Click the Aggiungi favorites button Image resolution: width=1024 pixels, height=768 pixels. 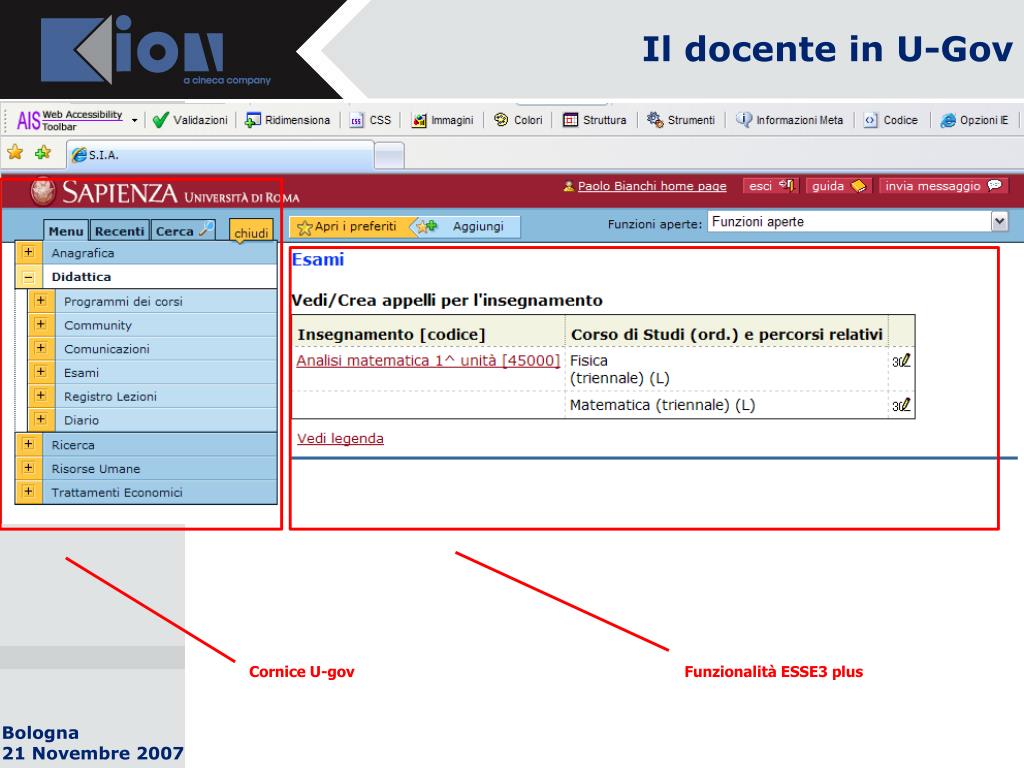coord(468,227)
